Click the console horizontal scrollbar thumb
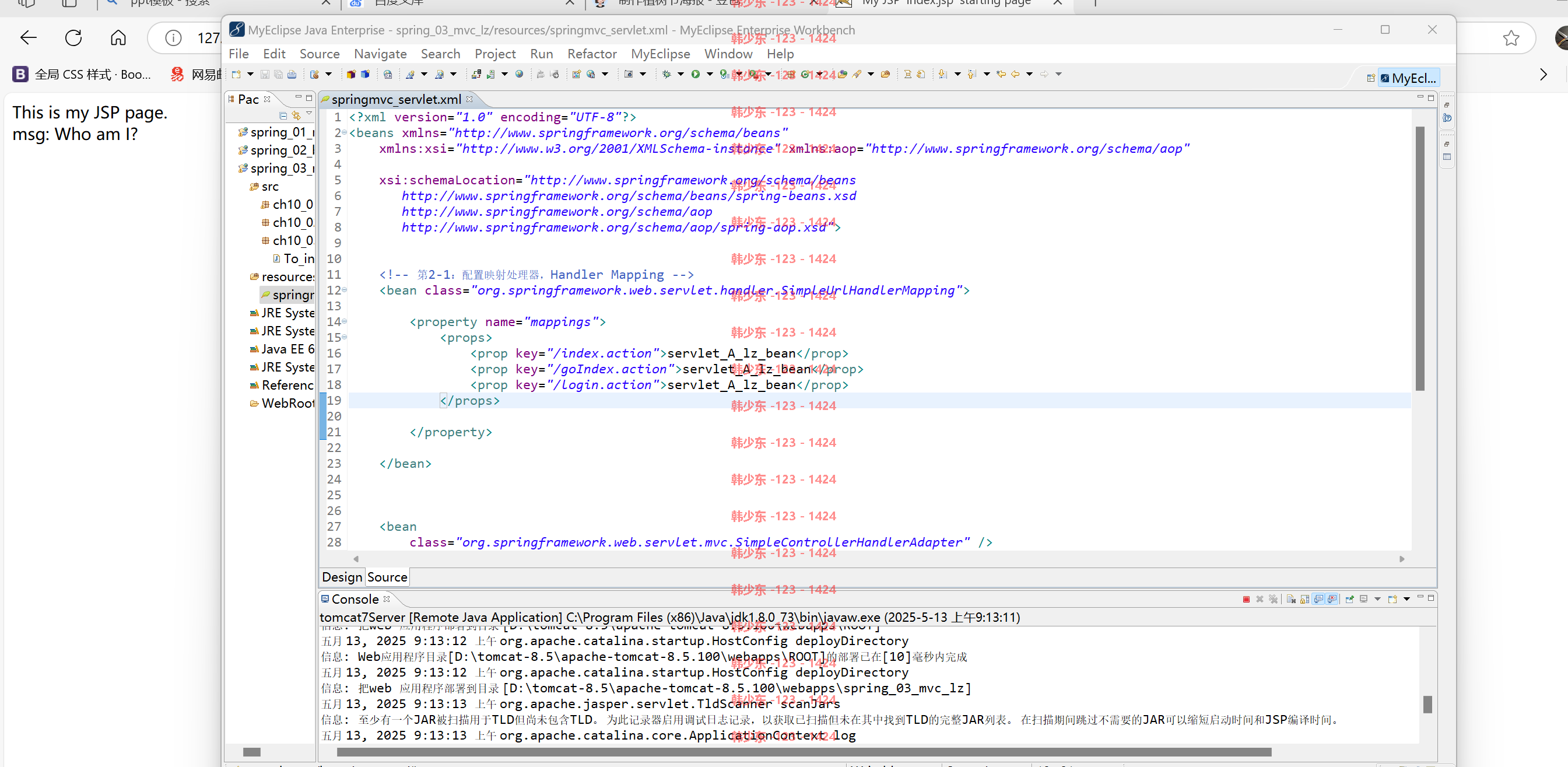 pos(804,752)
